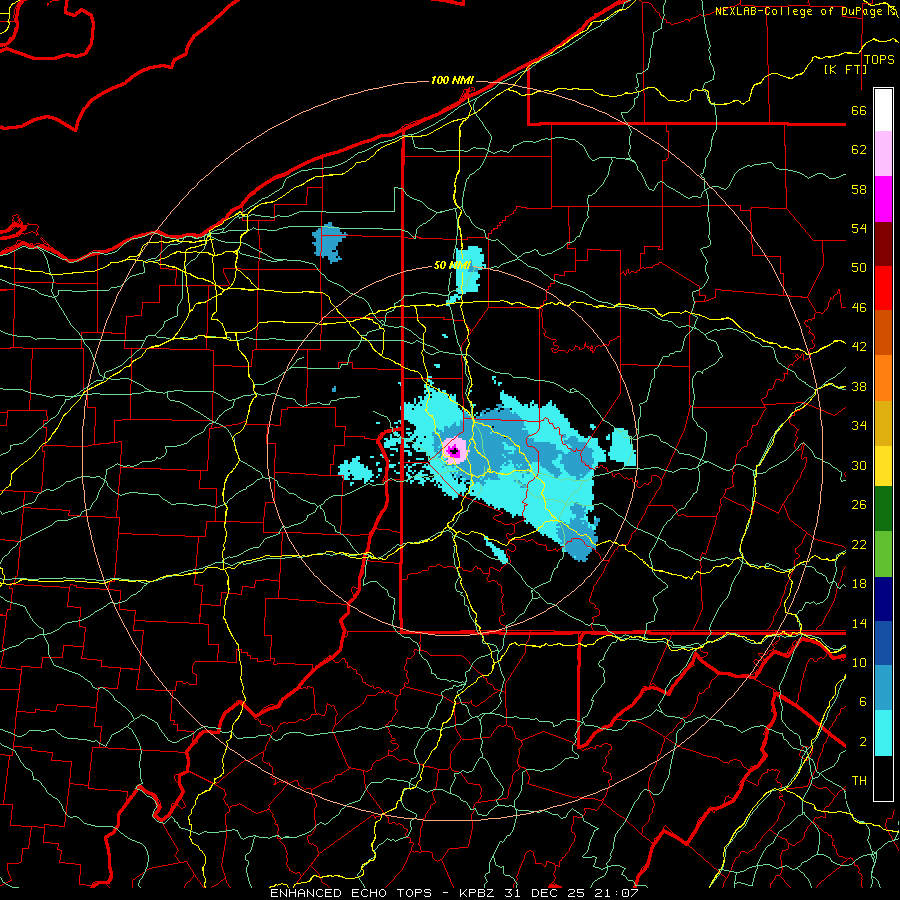This screenshot has width=900, height=900.
Task: Click the medium blue 18 kft legend swatch
Action: coord(883,643)
